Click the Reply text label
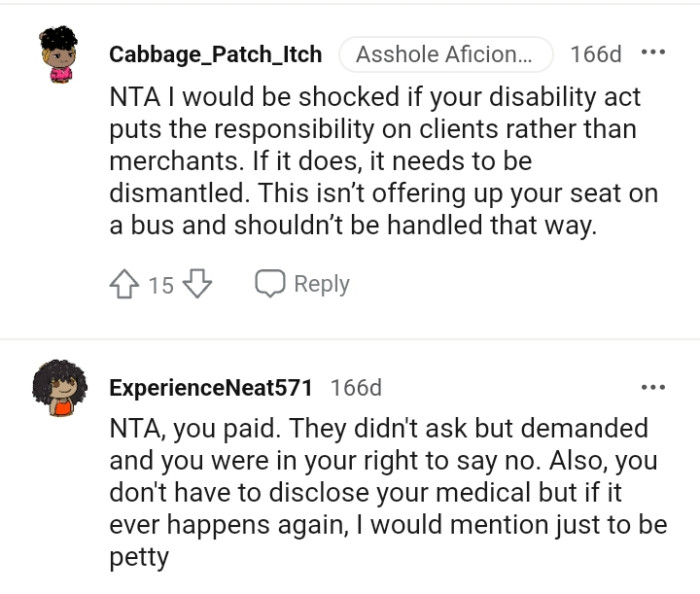 [x=321, y=284]
